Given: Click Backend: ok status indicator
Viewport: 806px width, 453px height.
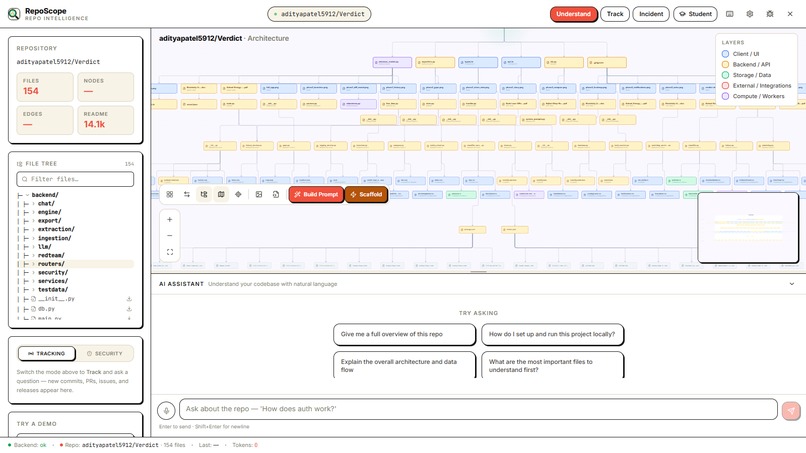Looking at the screenshot, I should 27,445.
